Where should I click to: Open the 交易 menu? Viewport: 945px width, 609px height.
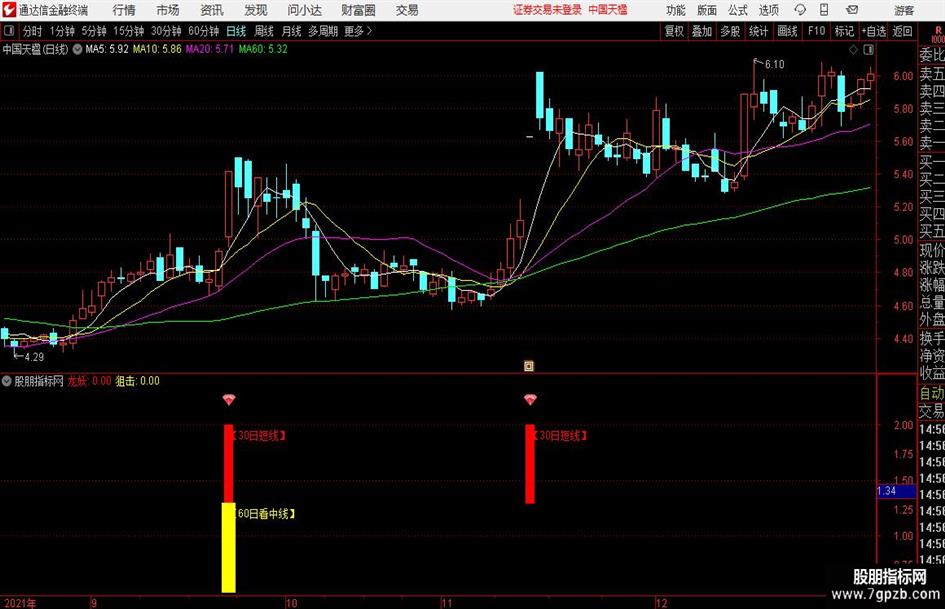pos(407,10)
